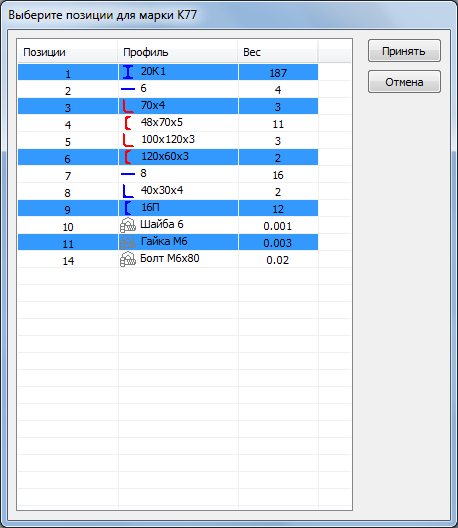
Task: Click the red angle icon for 100x120x3
Action: click(128, 140)
